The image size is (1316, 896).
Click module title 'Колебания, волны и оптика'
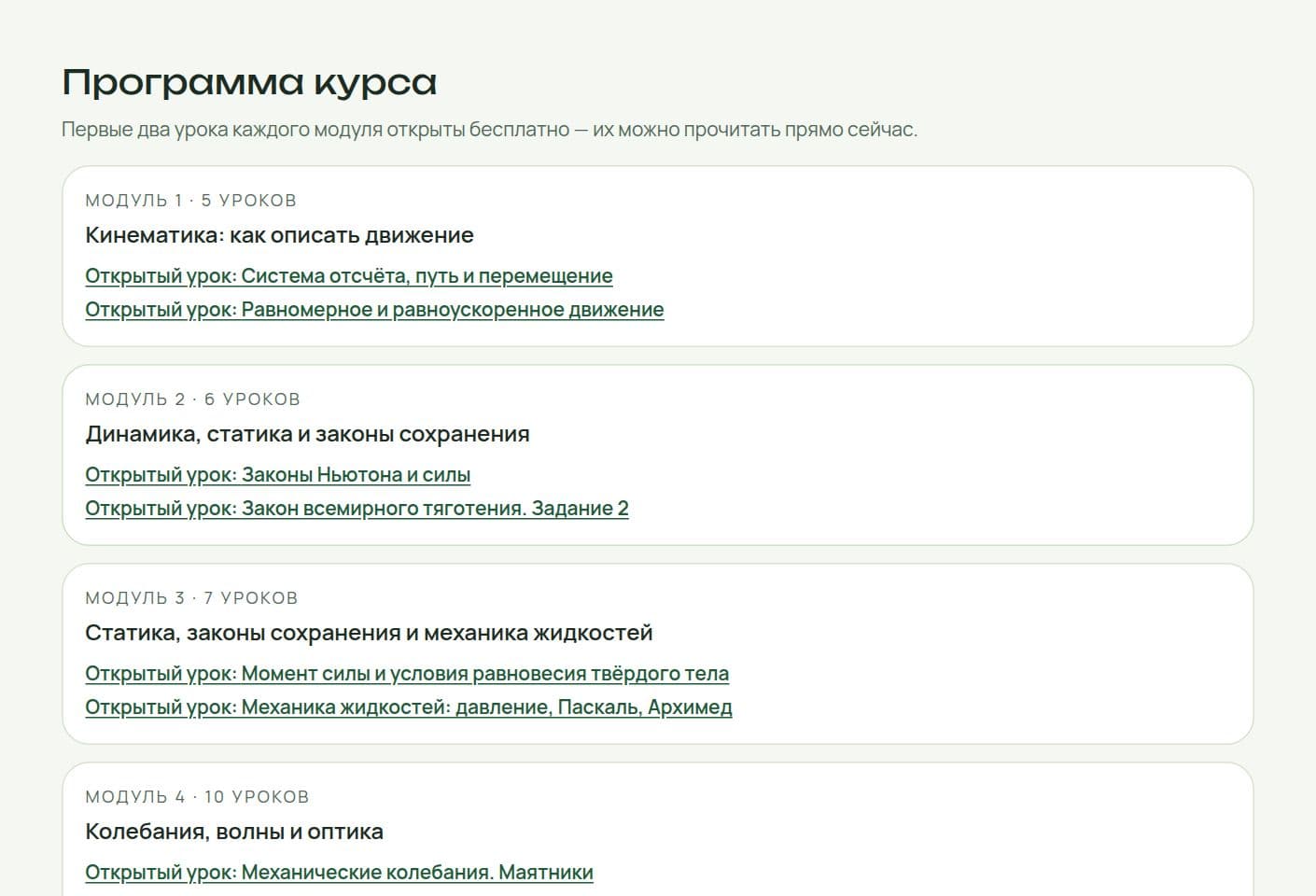pos(234,832)
